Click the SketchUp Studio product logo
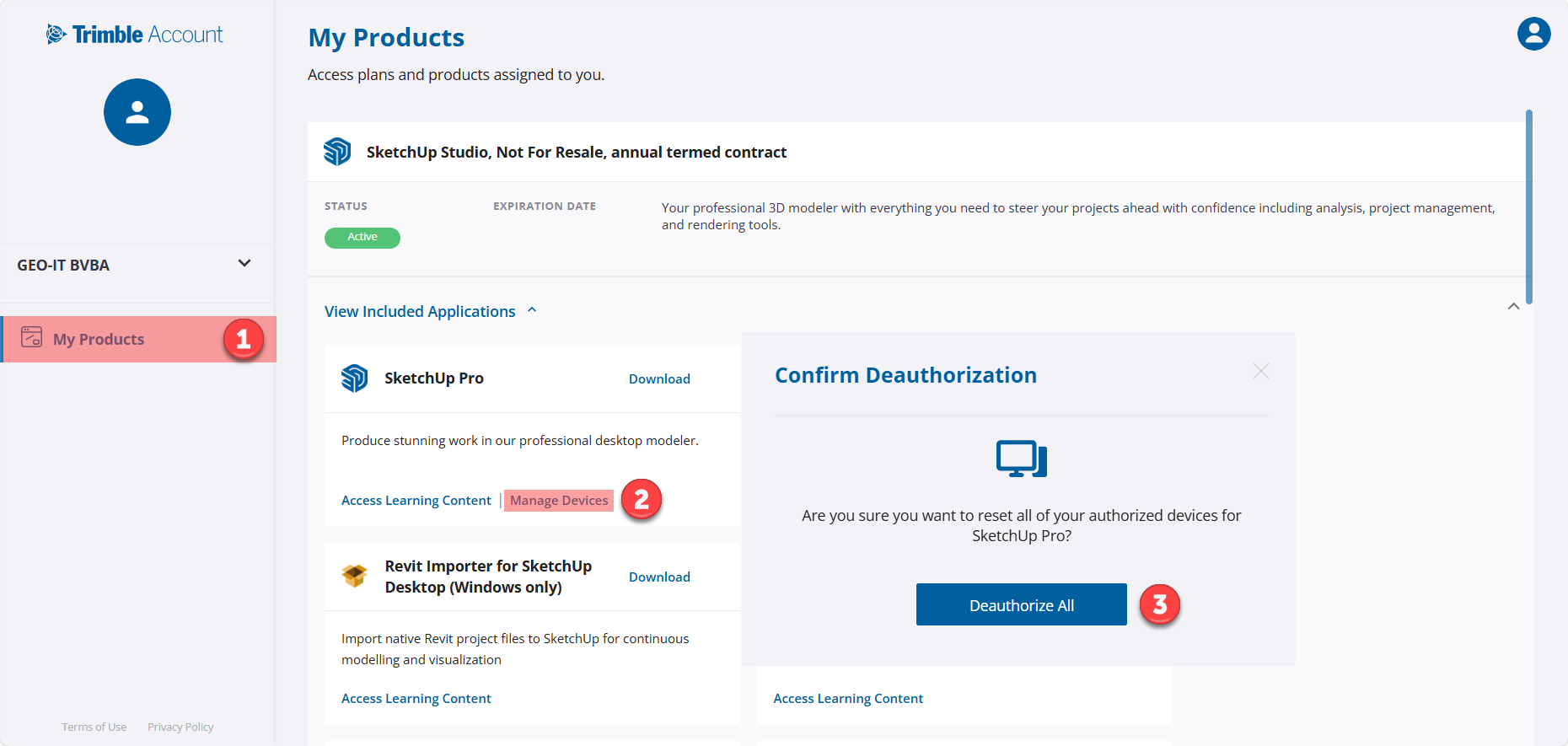 tap(337, 152)
